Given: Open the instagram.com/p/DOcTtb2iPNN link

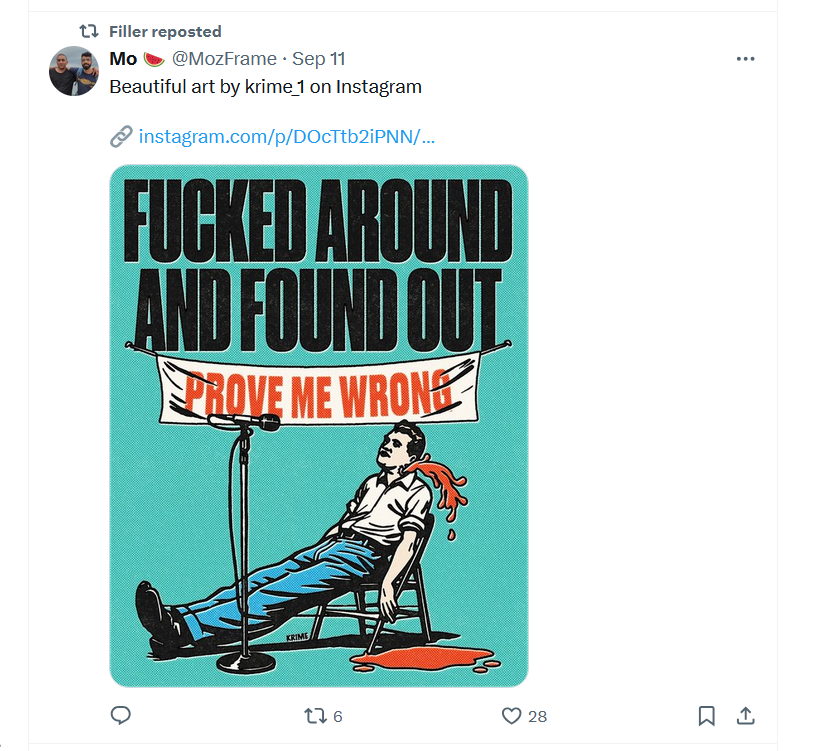Looking at the screenshot, I should tap(286, 137).
